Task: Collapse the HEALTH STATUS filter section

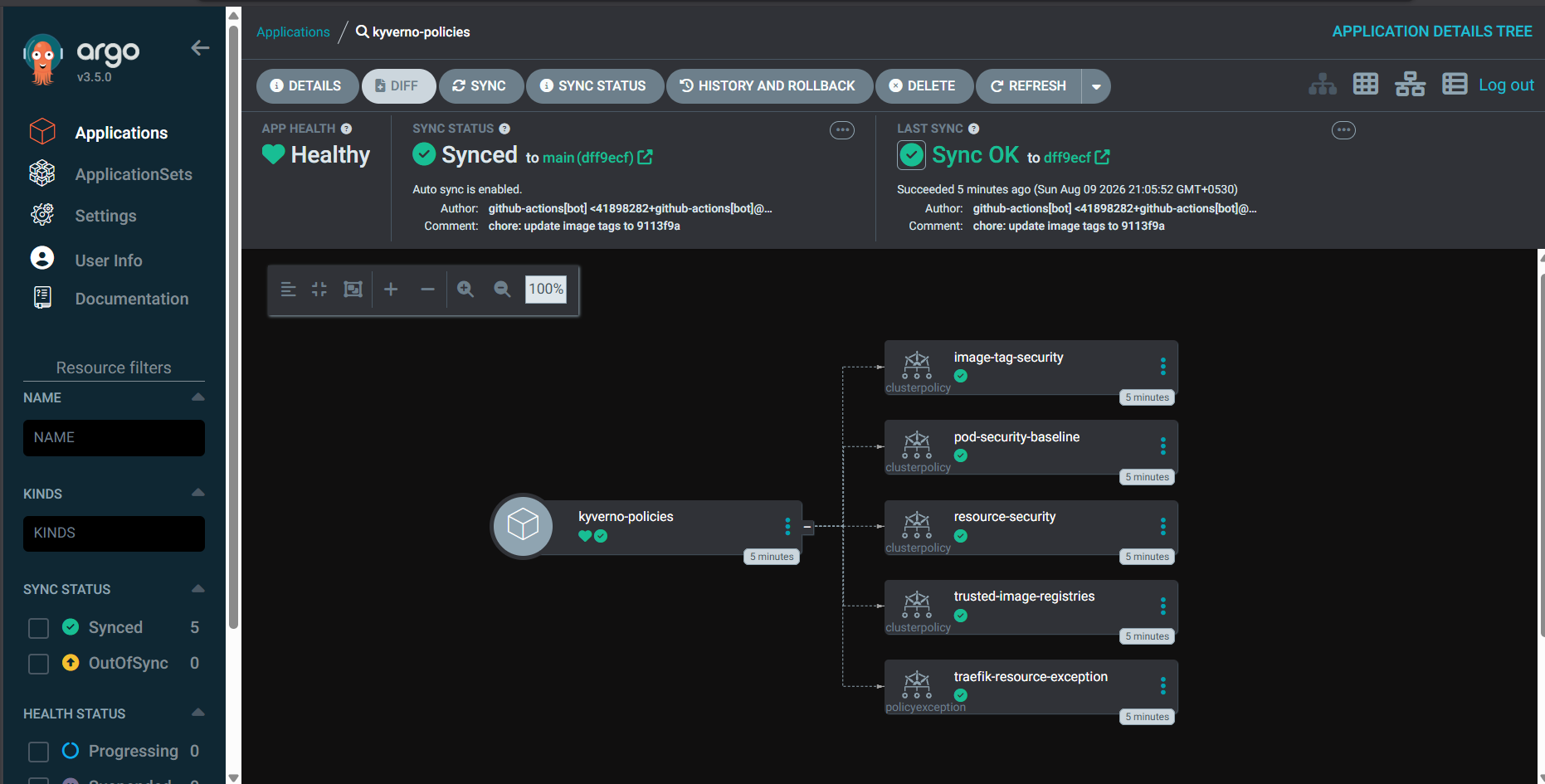Action: [197, 713]
